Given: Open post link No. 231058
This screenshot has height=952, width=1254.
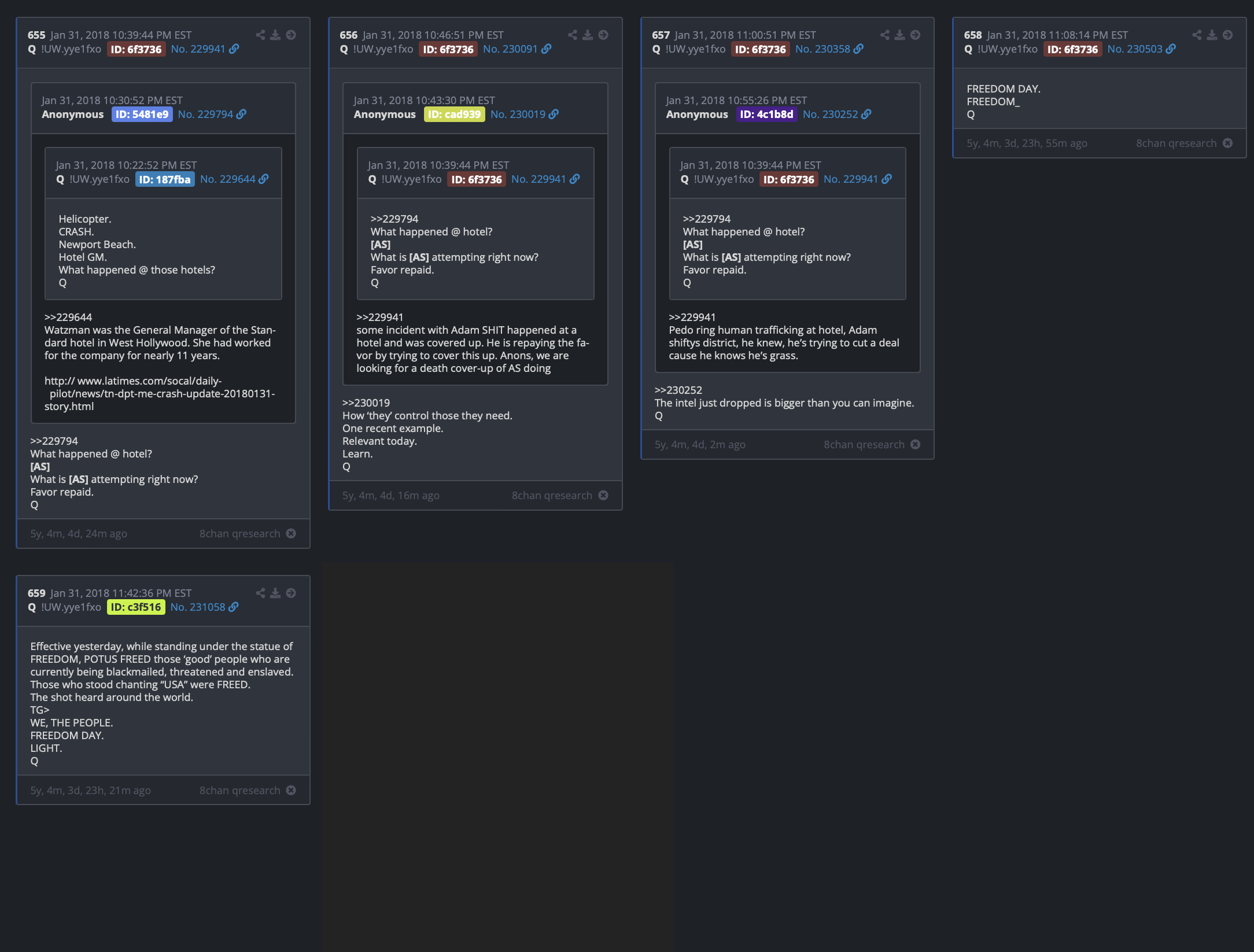Looking at the screenshot, I should [x=204, y=607].
